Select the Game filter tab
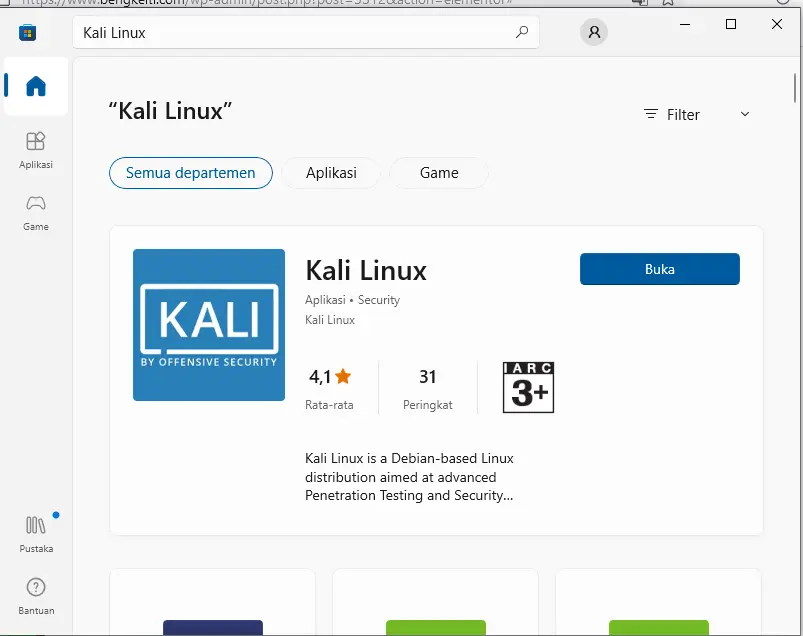 click(439, 173)
